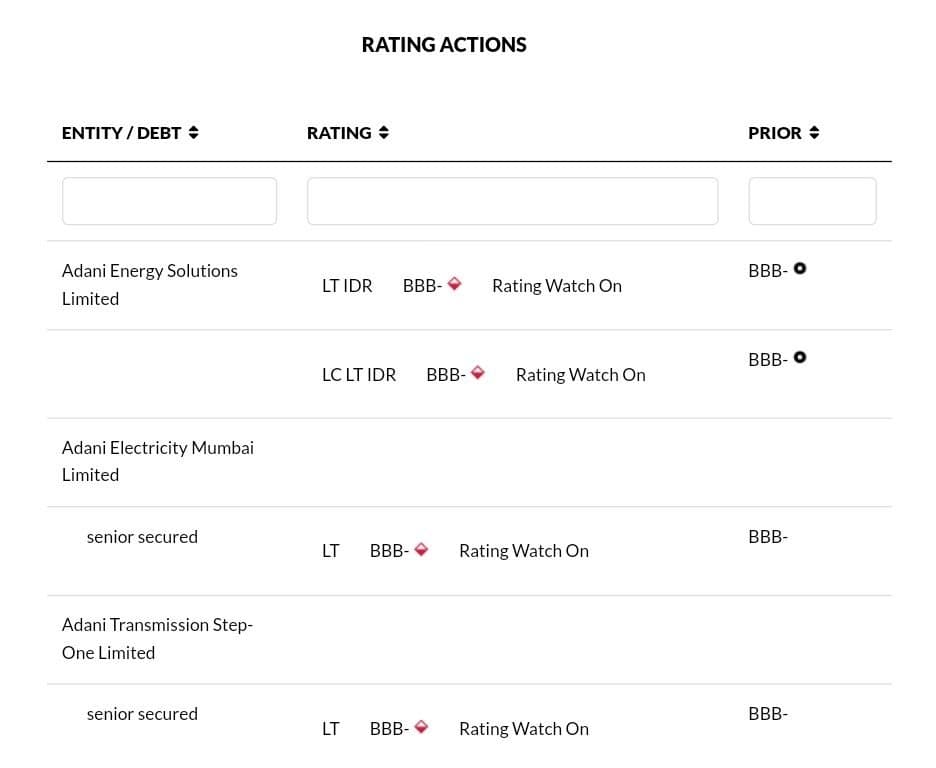Screen dimensions: 936x768
Task: Click Rating Watch On in LC LT IDR row
Action: (x=581, y=375)
